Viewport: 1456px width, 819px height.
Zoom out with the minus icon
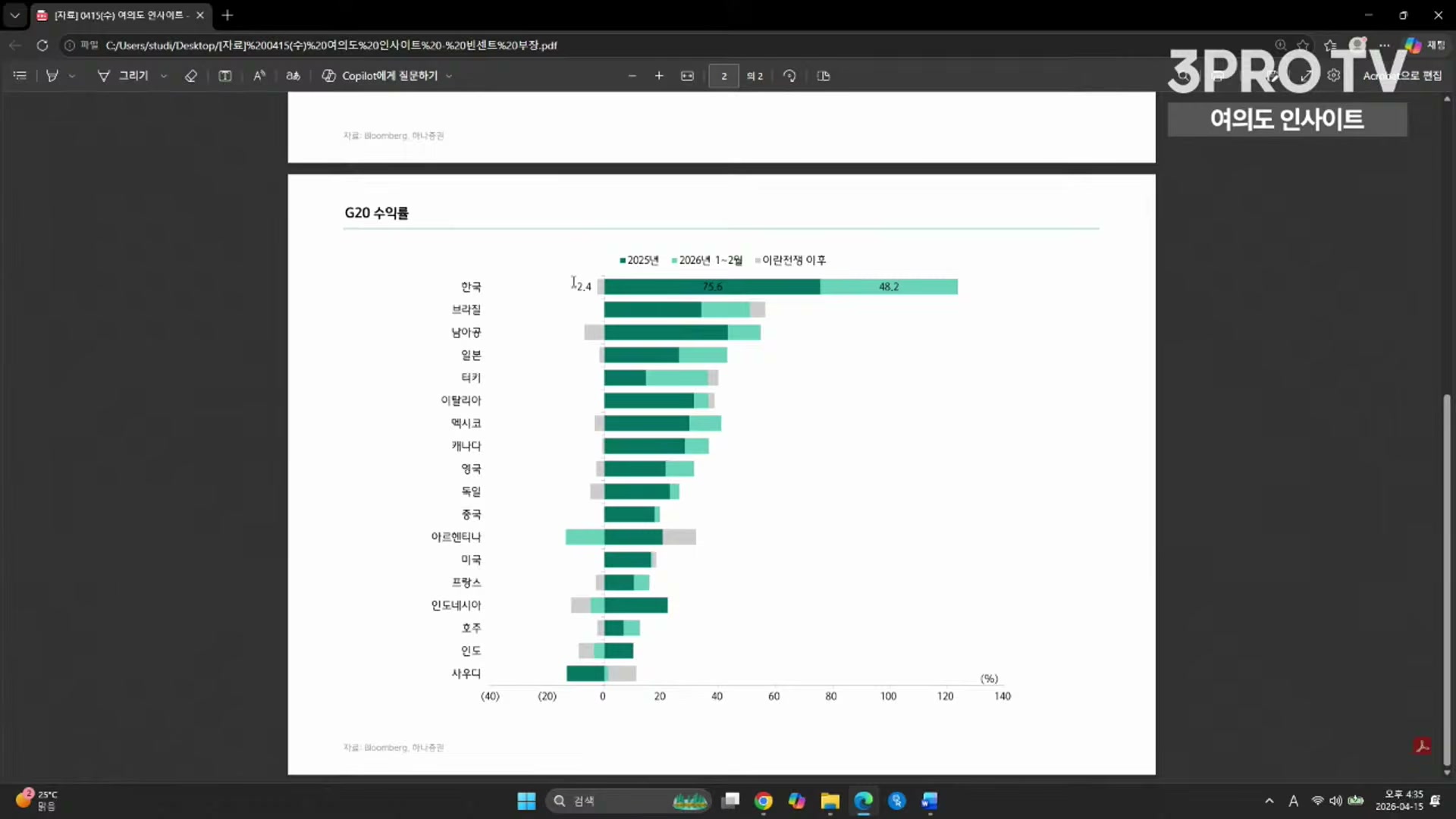tap(632, 76)
